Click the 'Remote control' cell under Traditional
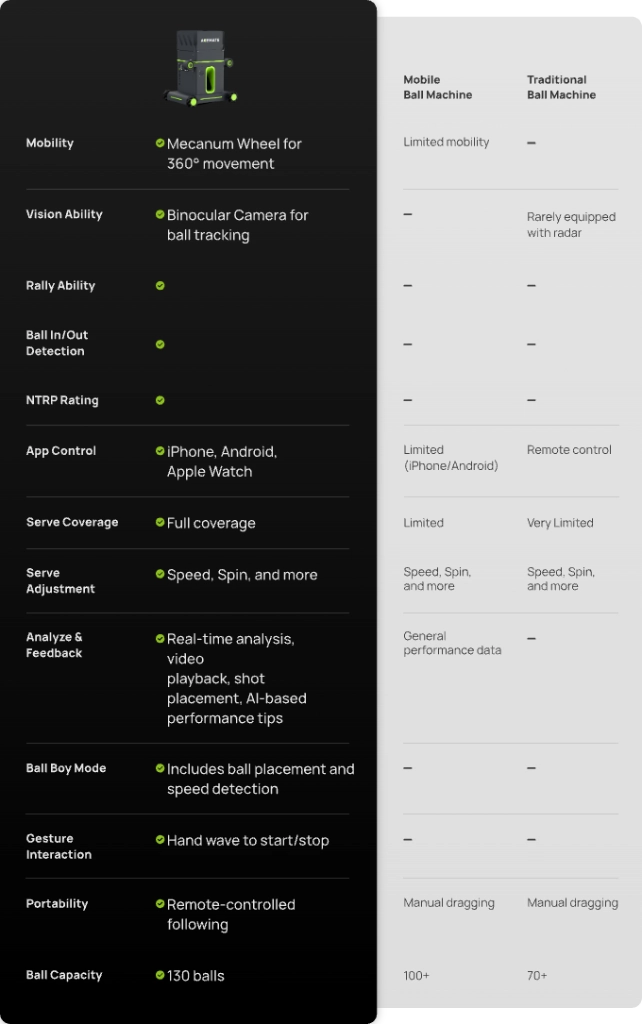Screen dimensions: 642x1024 point(570,450)
